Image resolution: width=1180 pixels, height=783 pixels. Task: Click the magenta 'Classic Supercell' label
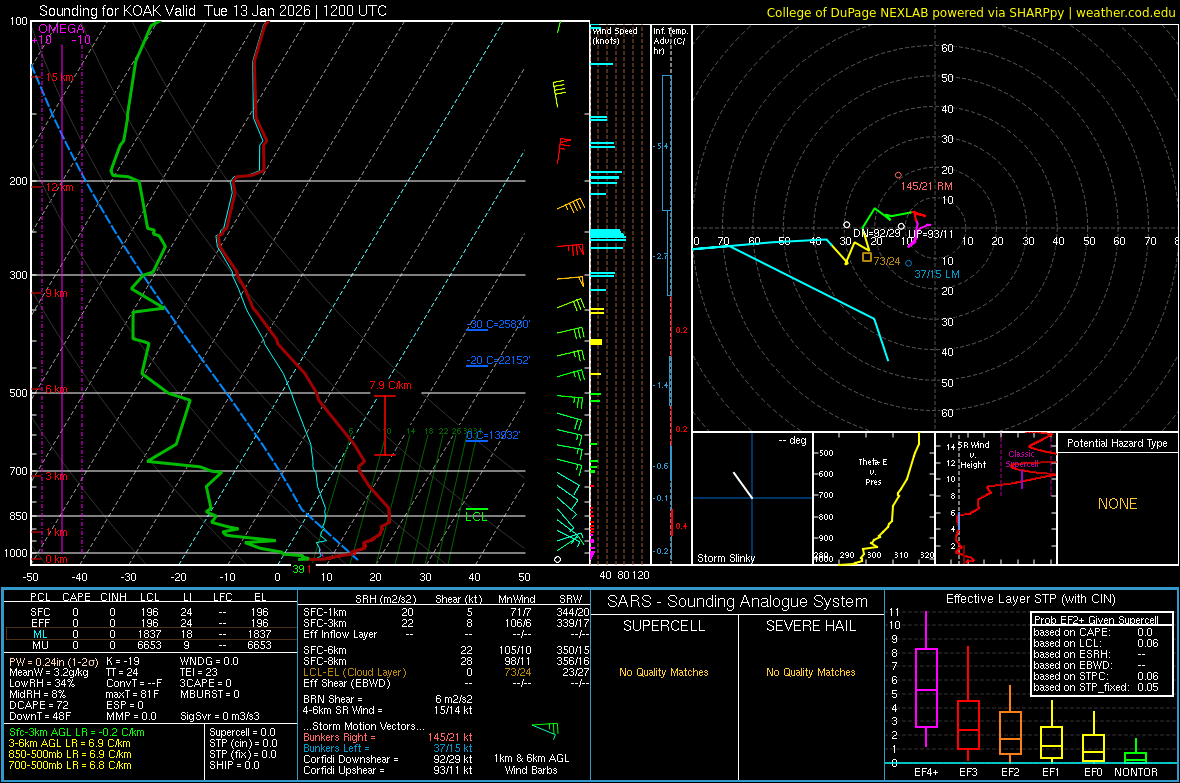(1022, 459)
